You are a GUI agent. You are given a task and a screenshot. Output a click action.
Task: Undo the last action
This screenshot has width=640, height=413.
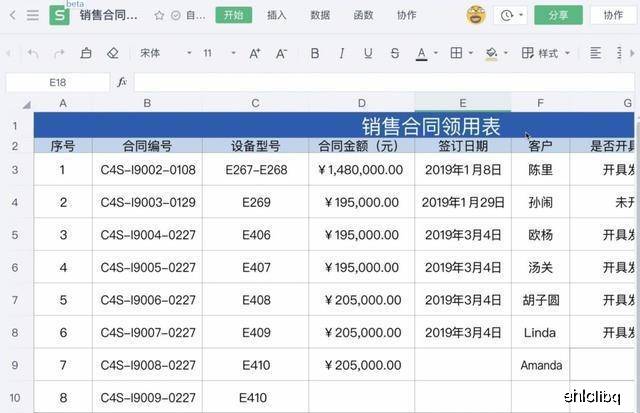click(33, 53)
